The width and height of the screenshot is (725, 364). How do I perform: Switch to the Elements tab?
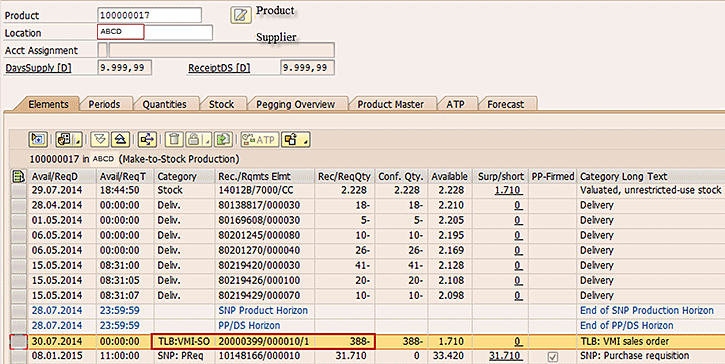[x=48, y=104]
